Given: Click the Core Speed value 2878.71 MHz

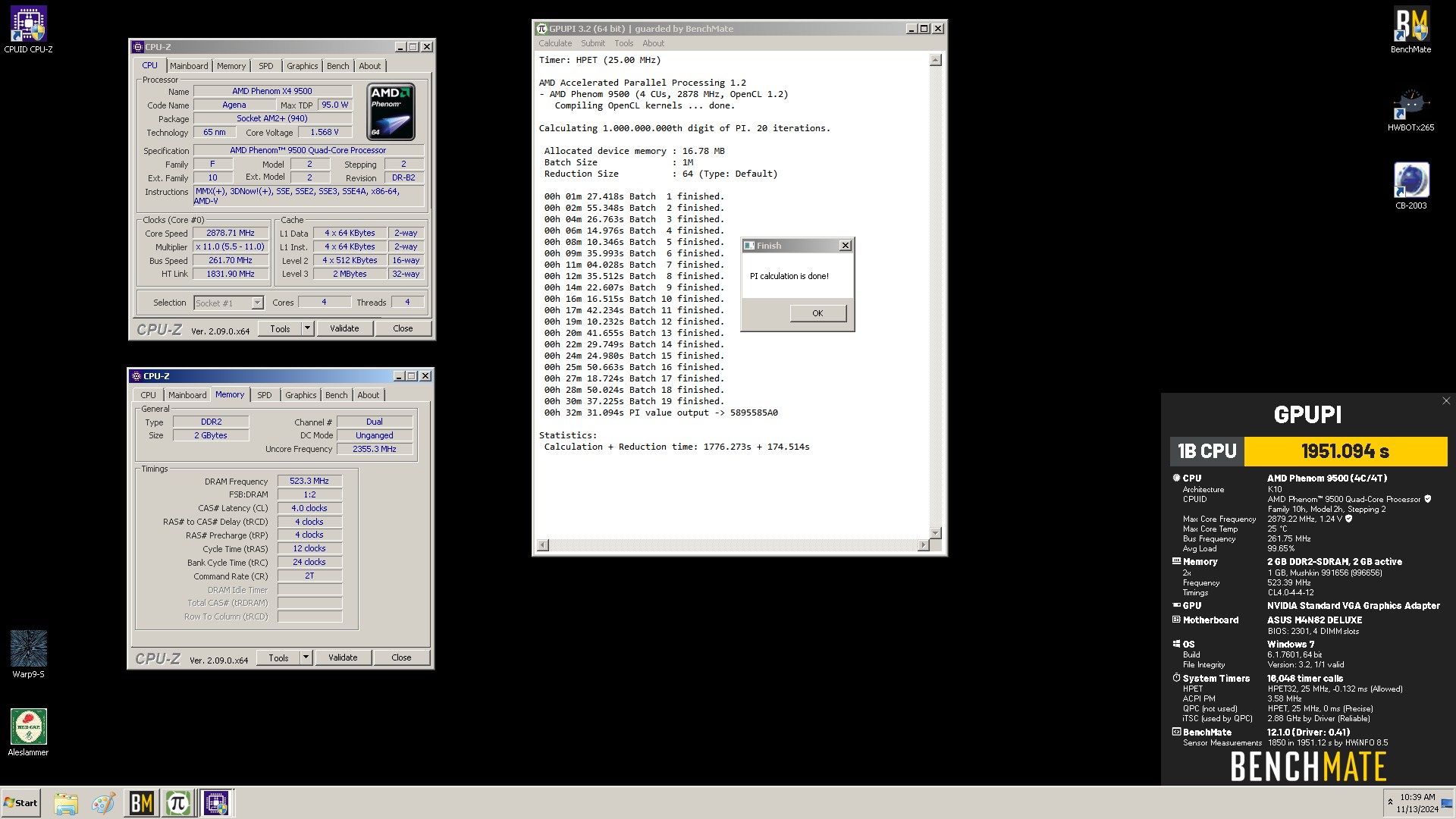Looking at the screenshot, I should pyautogui.click(x=231, y=234).
